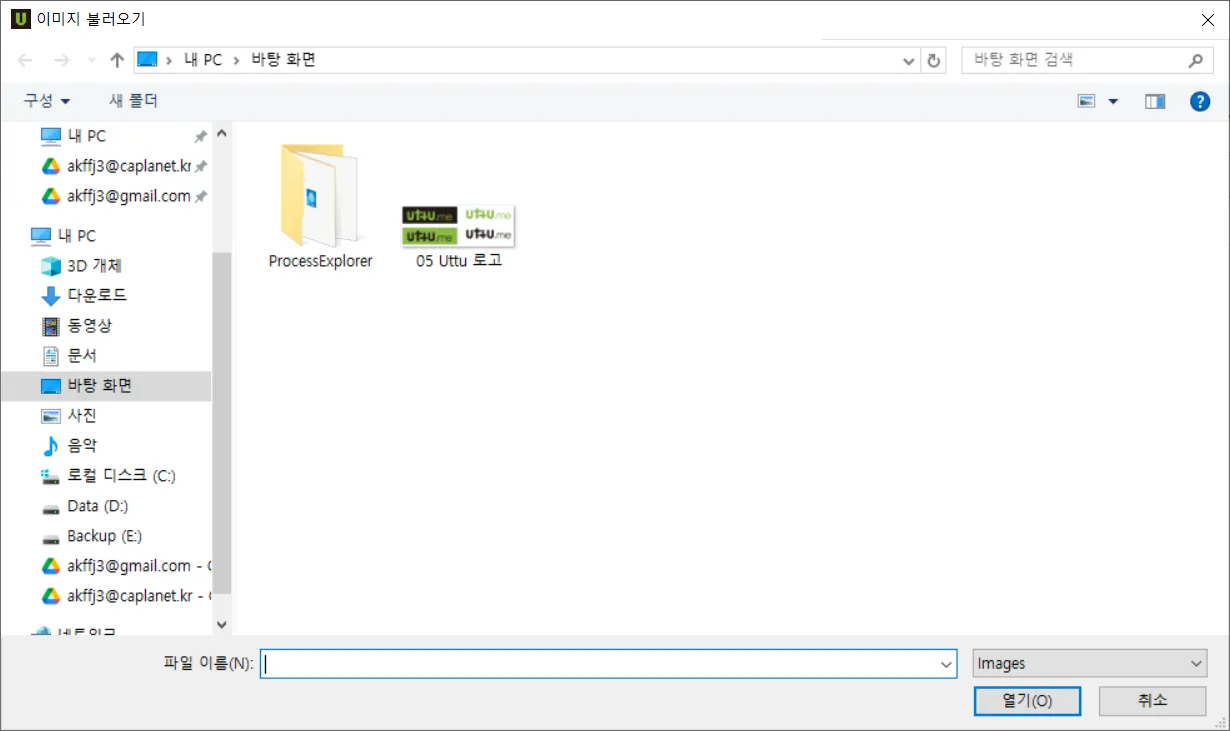
Task: Close the 이미지 불러오기 dialog
Action: [1206, 18]
